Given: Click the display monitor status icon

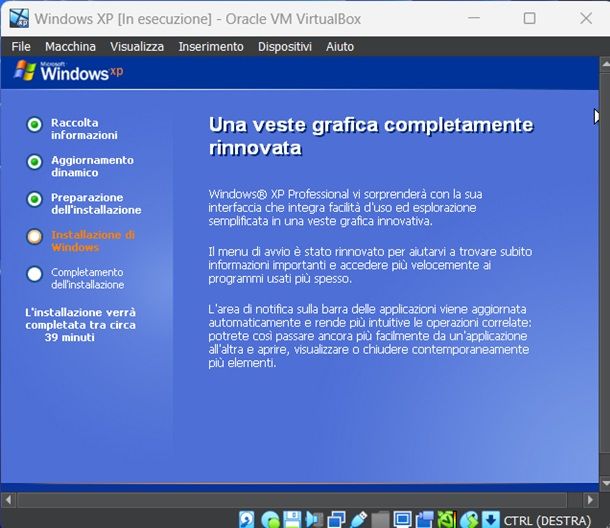Looking at the screenshot, I should pos(402,519).
